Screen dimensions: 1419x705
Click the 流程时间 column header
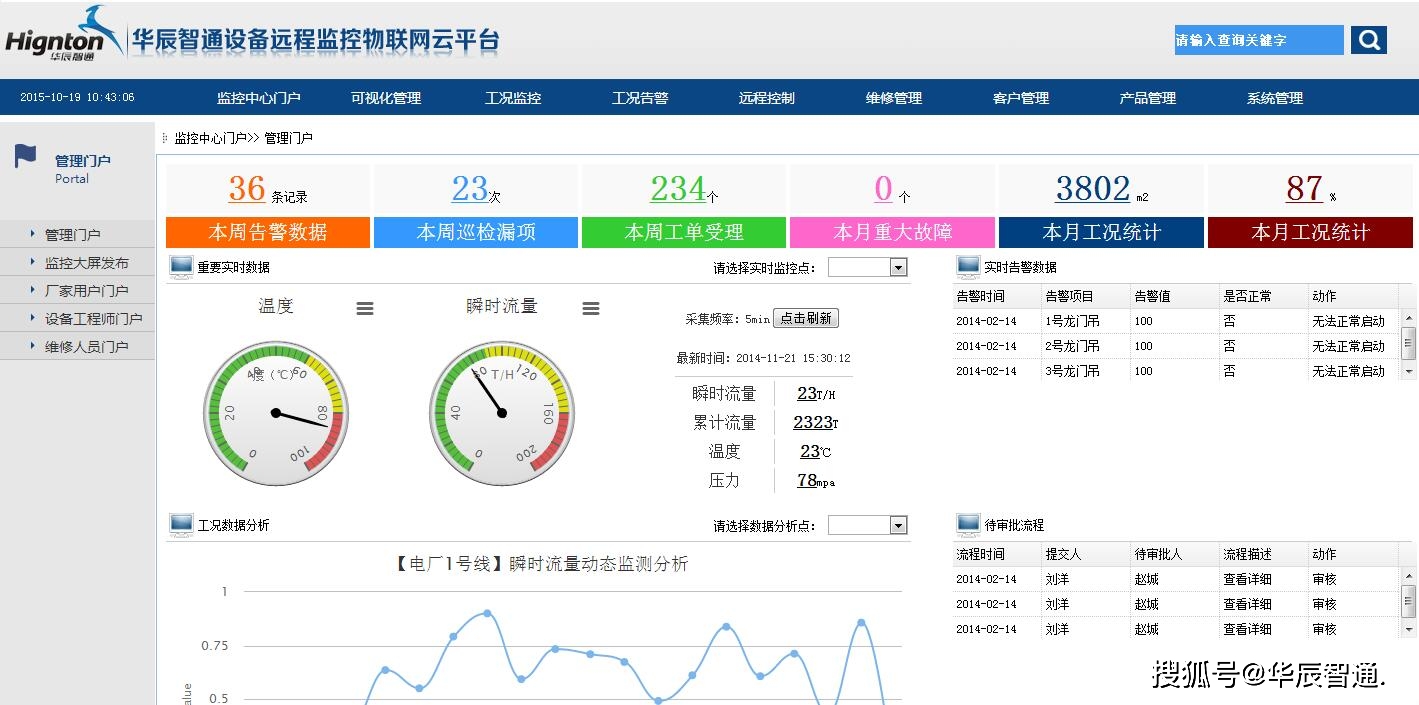[x=980, y=554]
